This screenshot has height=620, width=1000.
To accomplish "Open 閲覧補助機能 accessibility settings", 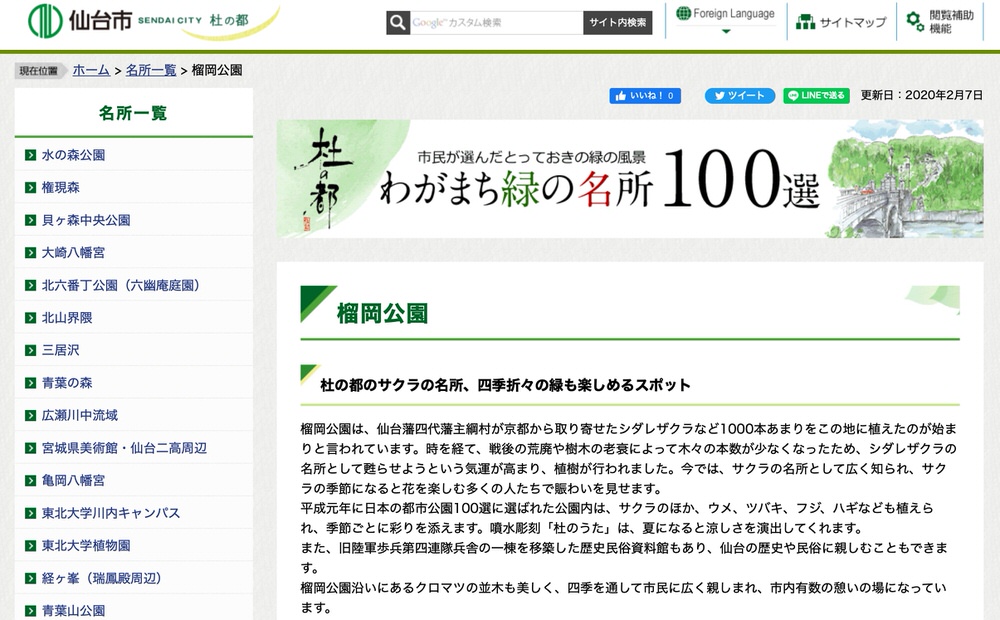I will (942, 22).
